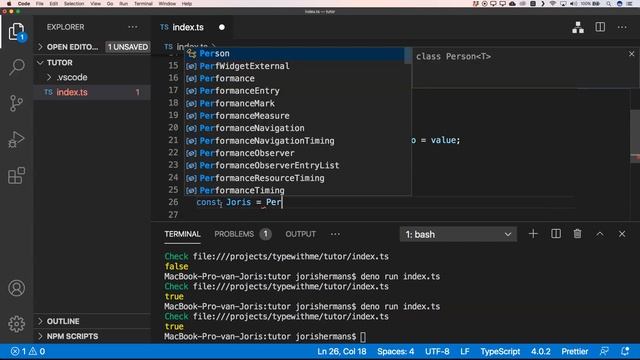Screen dimensions: 640x360
Task: Close the class Person<T> details popup
Action: point(631,54)
